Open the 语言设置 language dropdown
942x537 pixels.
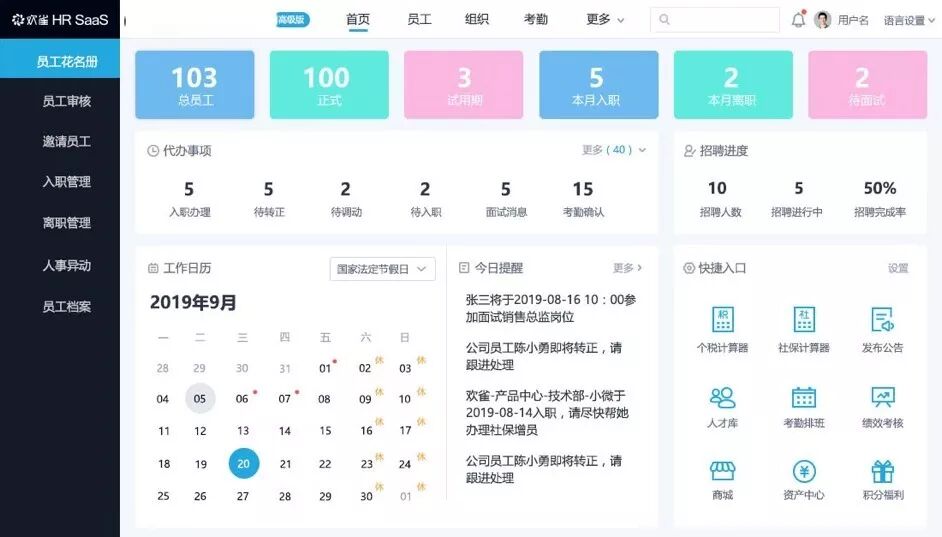(909, 20)
